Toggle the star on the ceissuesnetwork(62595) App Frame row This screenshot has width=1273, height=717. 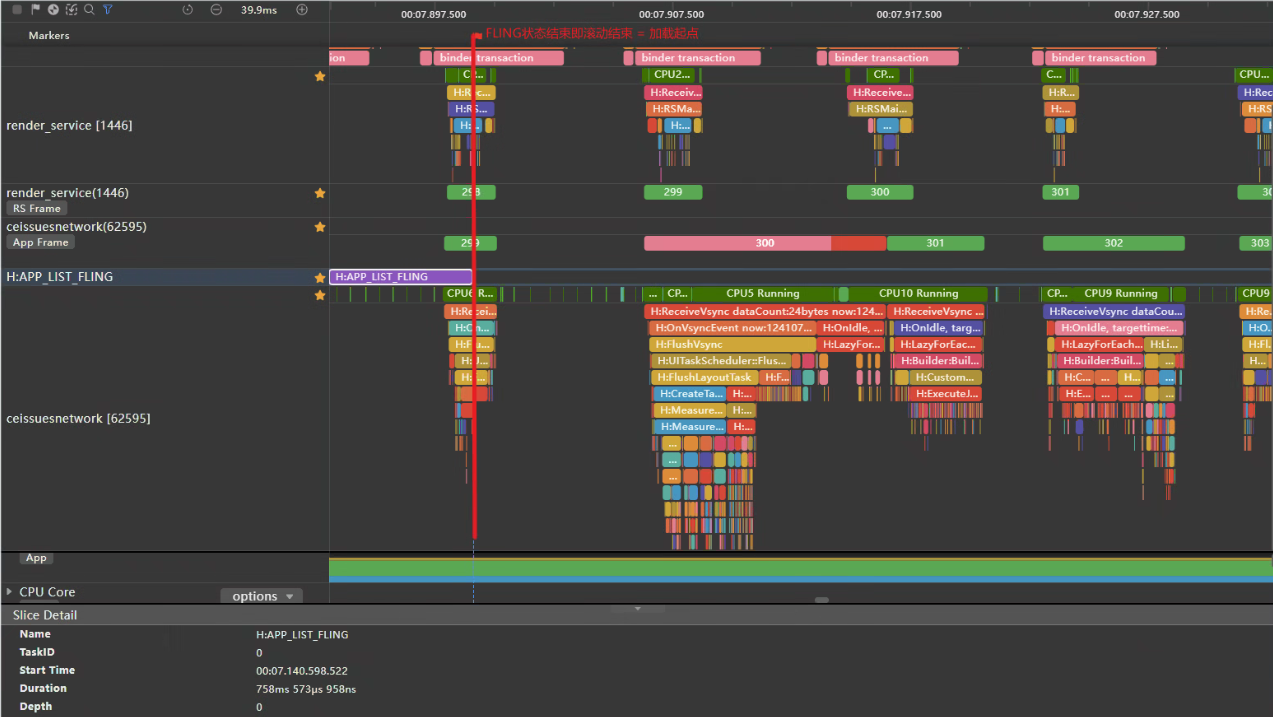click(x=320, y=227)
